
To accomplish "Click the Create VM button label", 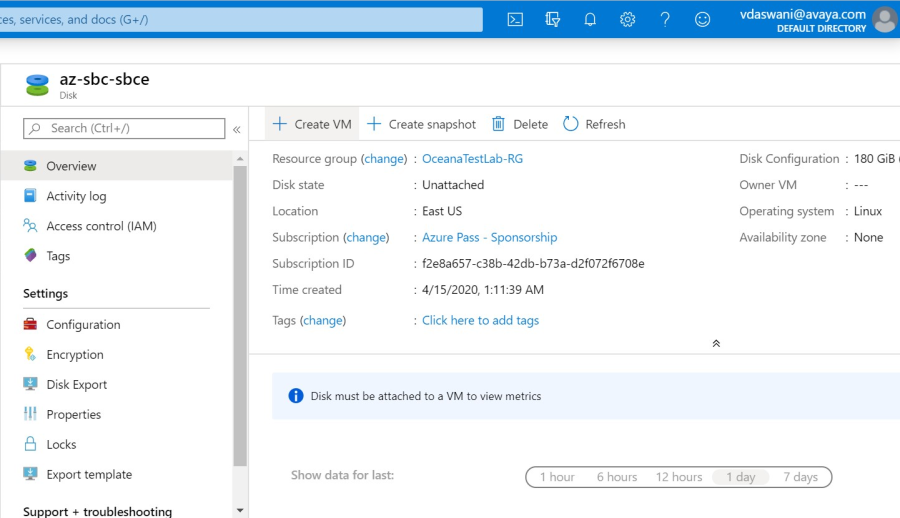I will pos(323,124).
